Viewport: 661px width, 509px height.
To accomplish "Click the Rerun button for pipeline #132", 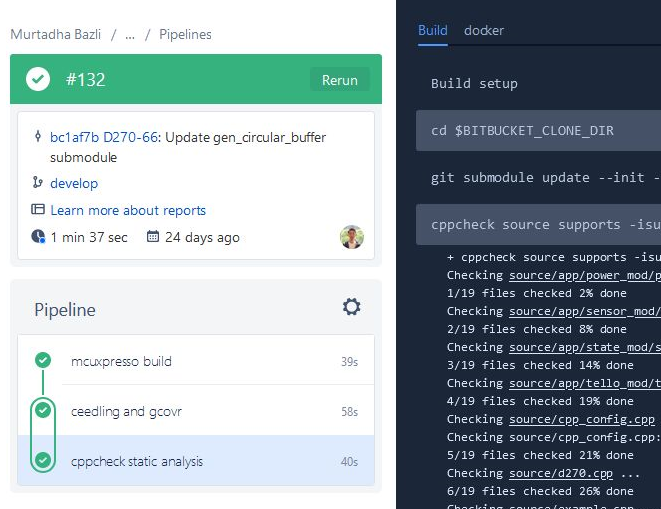I will click(340, 80).
